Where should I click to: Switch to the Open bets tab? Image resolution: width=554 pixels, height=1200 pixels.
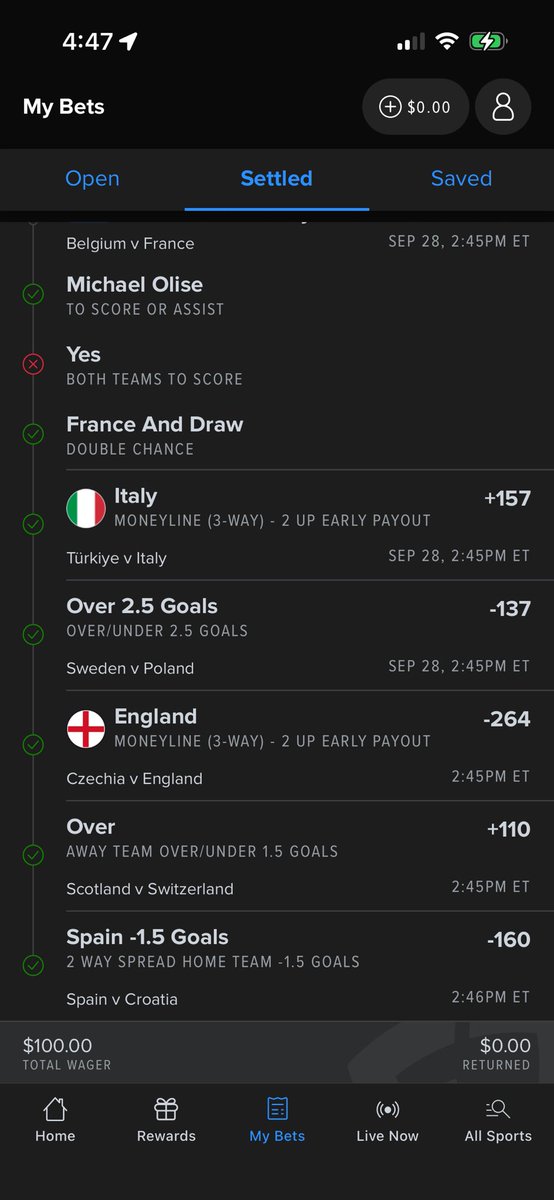coord(92,178)
